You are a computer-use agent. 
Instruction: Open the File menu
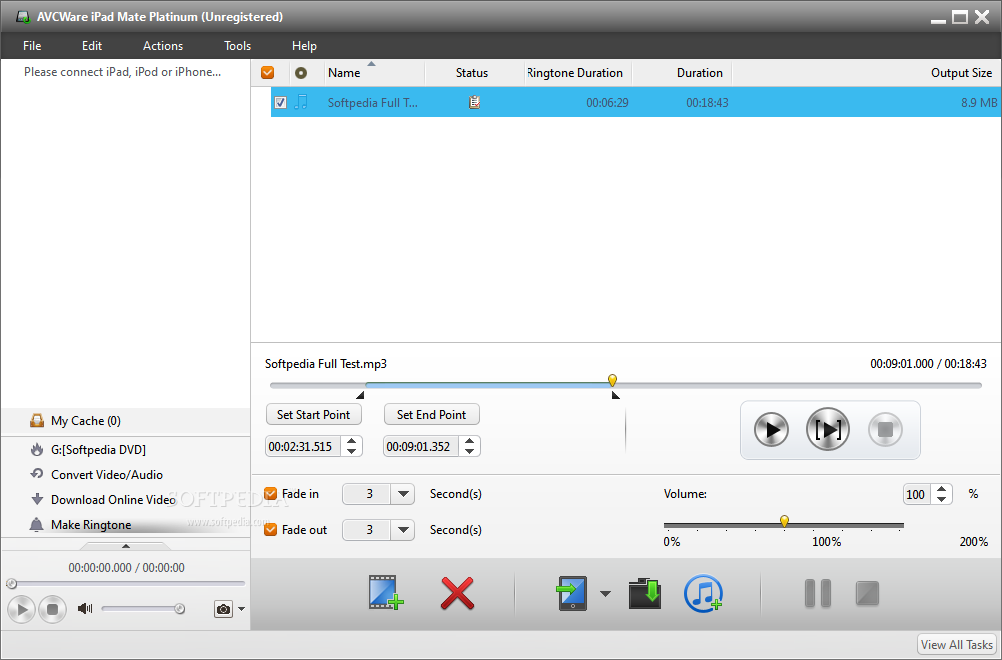click(x=32, y=46)
